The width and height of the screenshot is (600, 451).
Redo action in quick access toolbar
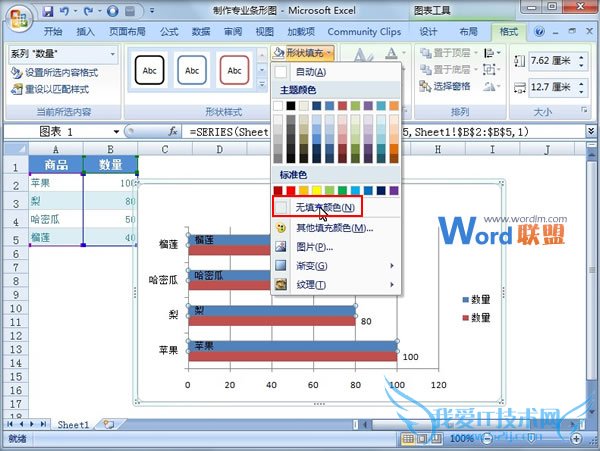[x=88, y=11]
